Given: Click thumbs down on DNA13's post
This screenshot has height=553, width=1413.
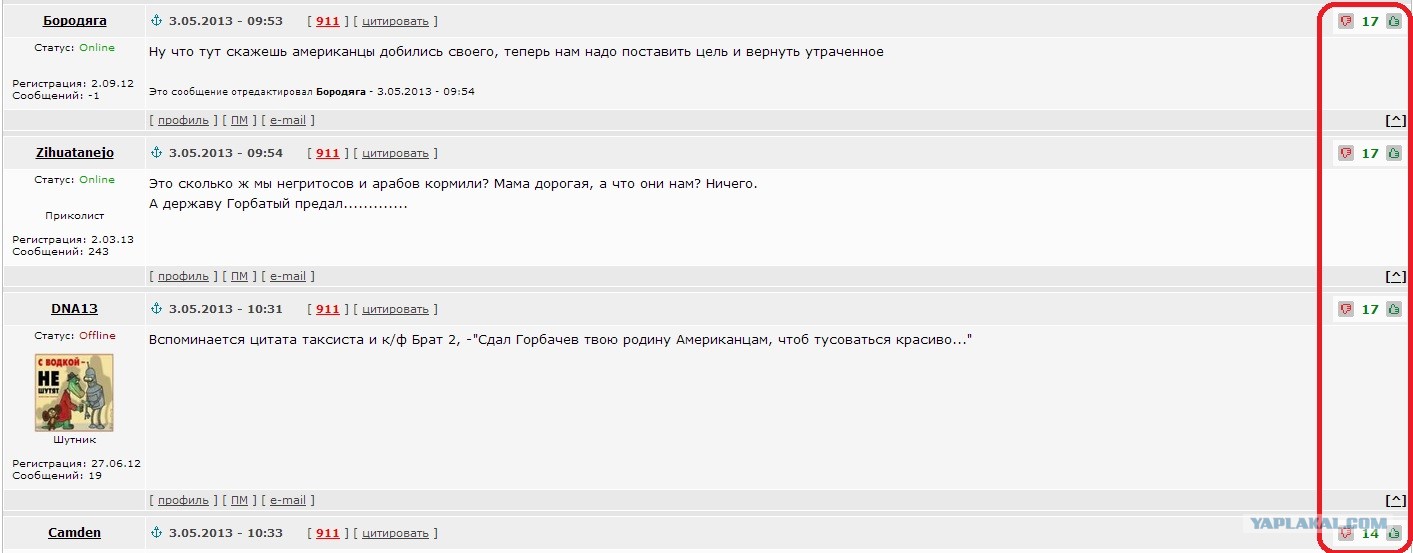Looking at the screenshot, I should click(1346, 309).
